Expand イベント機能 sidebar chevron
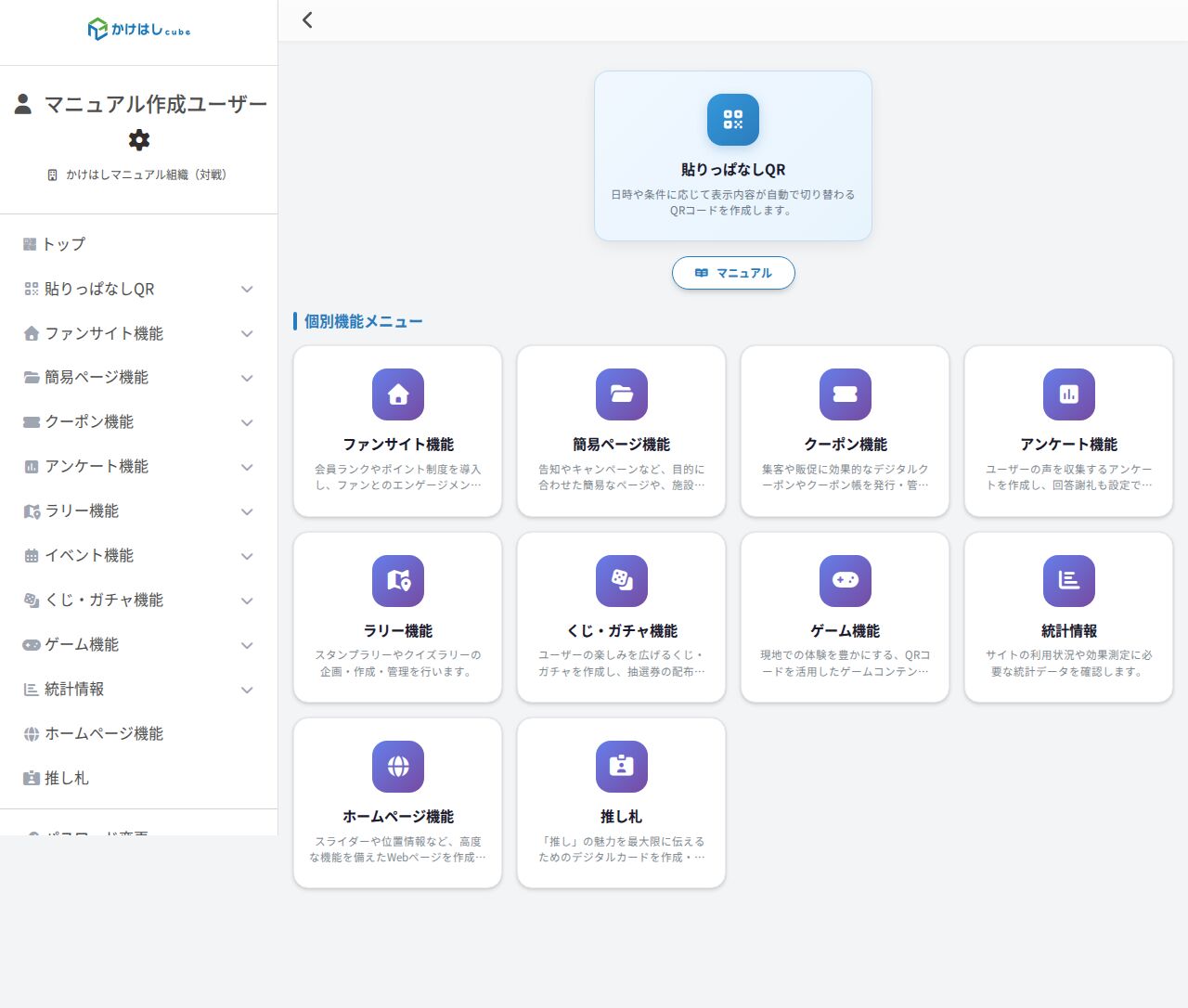Viewport: 1188px width, 1008px height. pos(247,556)
